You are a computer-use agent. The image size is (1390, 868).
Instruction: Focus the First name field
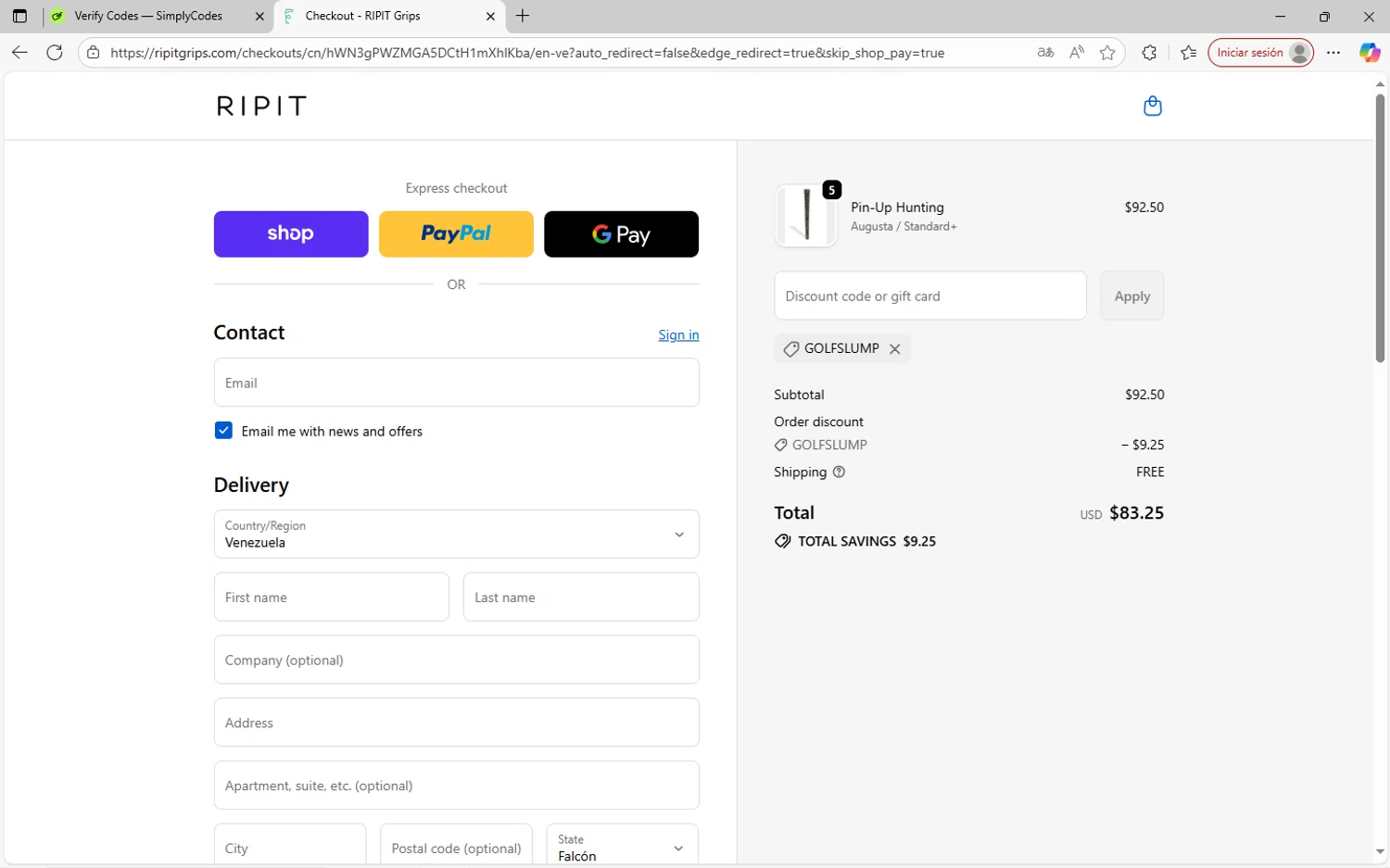tap(331, 598)
